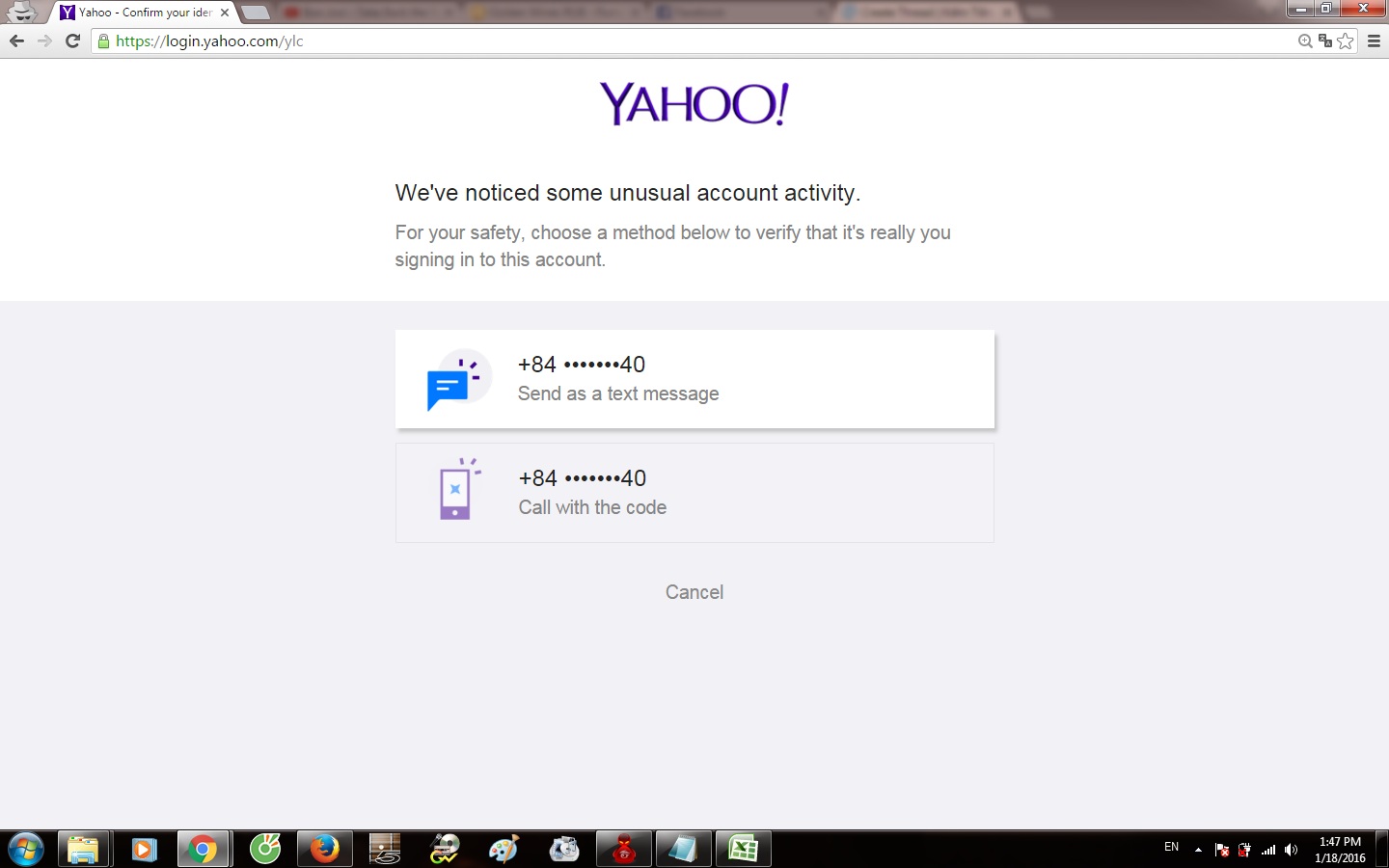Open Notepad from the taskbar
The image size is (1389, 868).
pos(683,850)
